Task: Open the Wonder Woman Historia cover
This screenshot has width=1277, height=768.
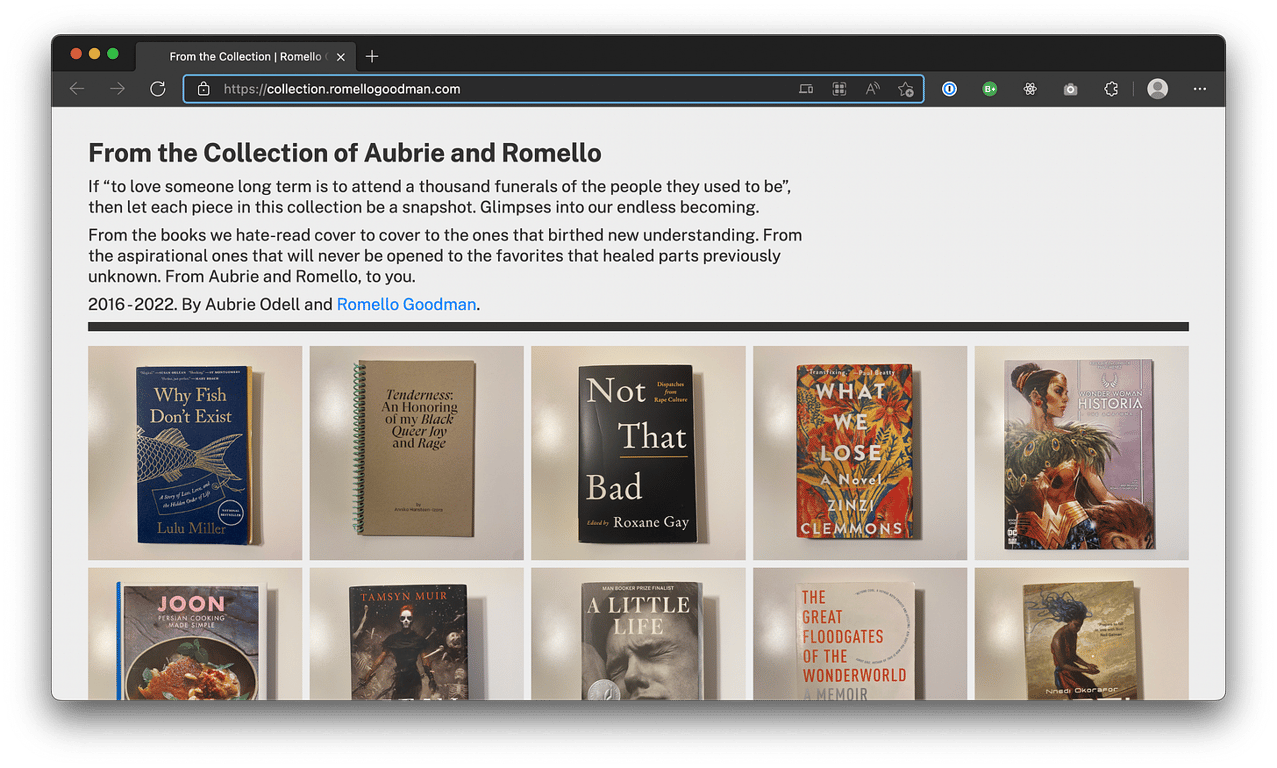Action: [x=1082, y=453]
